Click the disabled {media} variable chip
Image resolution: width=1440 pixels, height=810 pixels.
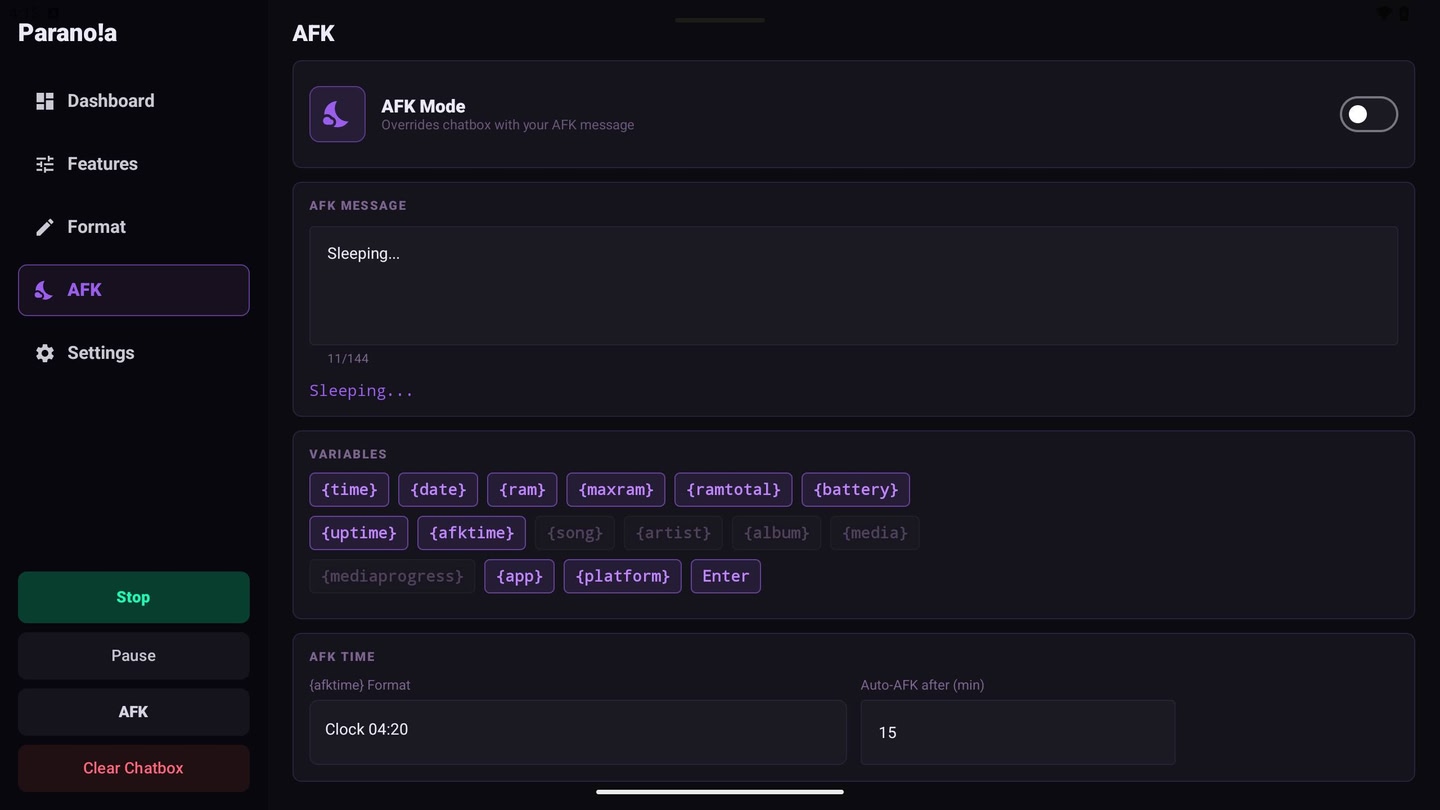(875, 533)
